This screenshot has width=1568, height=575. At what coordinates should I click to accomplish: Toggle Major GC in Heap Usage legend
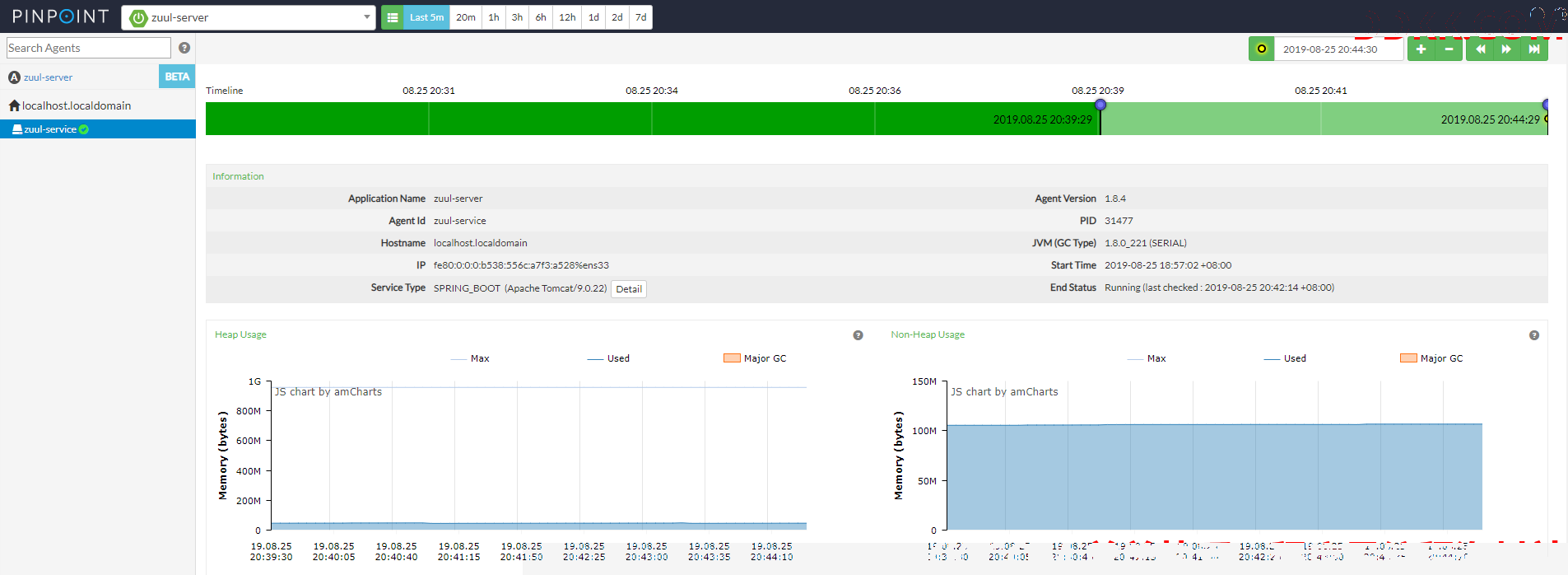[755, 358]
